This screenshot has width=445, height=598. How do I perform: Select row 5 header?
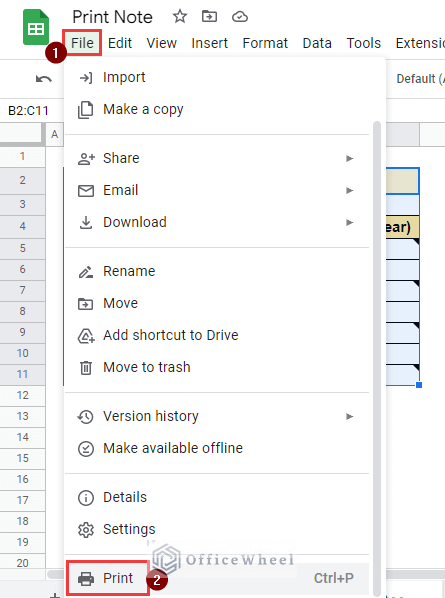[22, 249]
